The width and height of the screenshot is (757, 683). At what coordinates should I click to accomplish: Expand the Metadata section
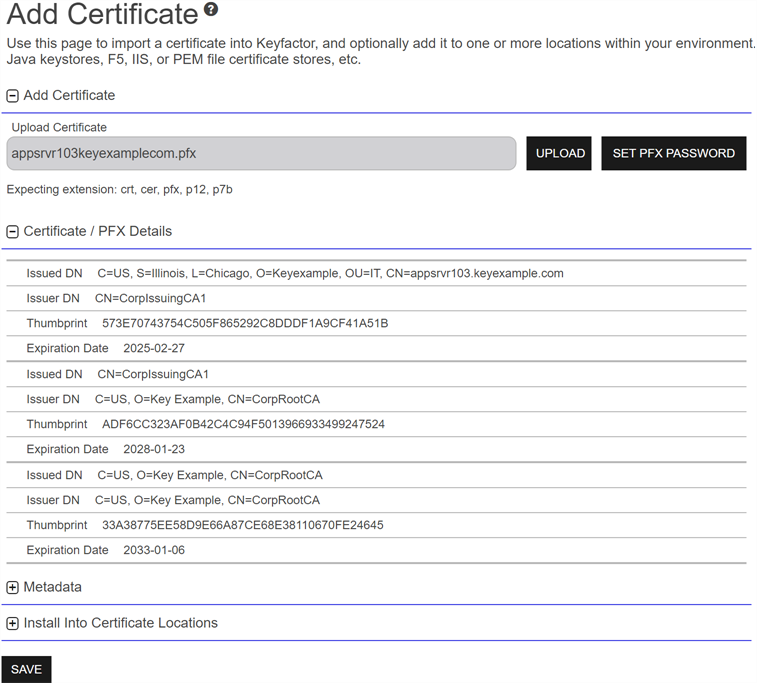click(13, 588)
